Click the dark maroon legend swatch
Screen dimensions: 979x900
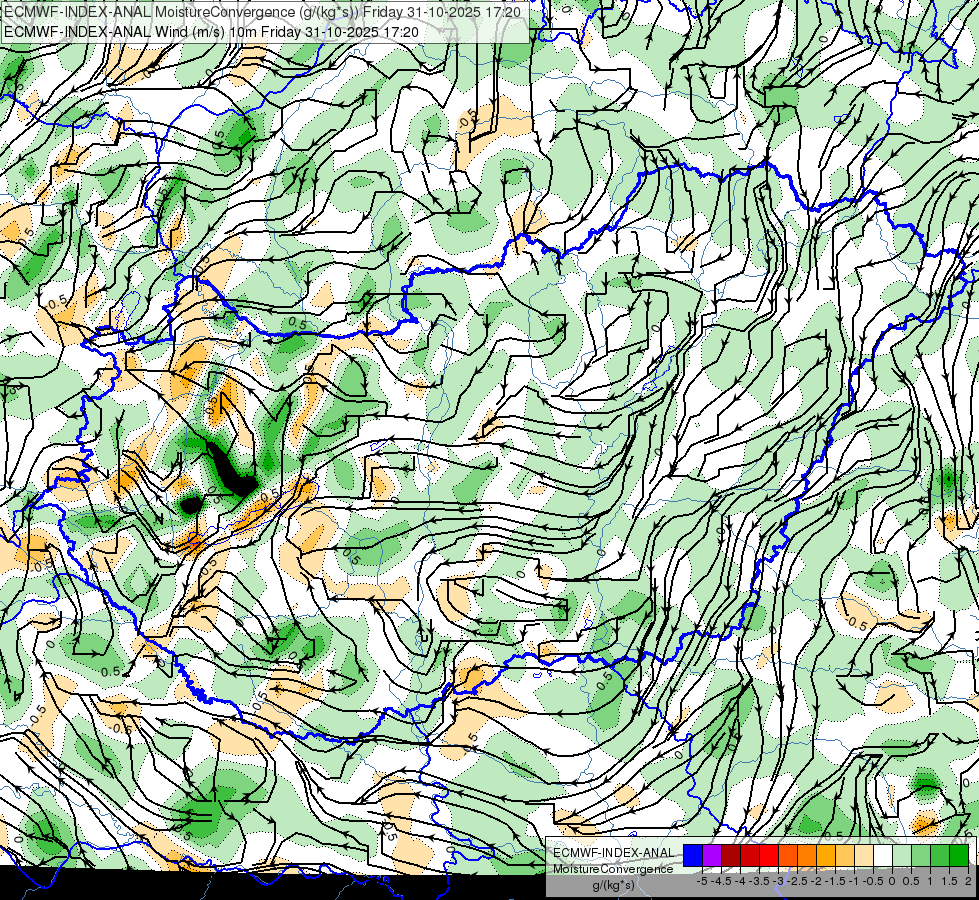731,855
